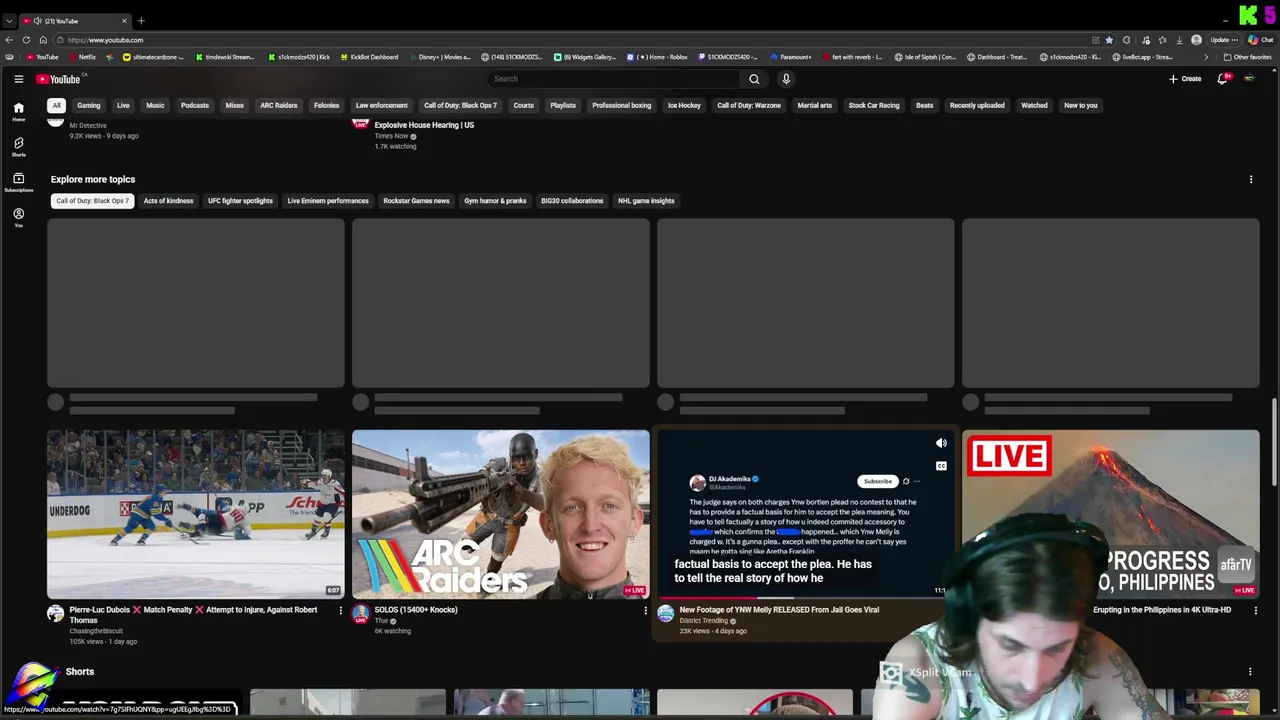Screen dimensions: 1280x720
Task: Open YouTube notifications bell
Action: [1222, 78]
